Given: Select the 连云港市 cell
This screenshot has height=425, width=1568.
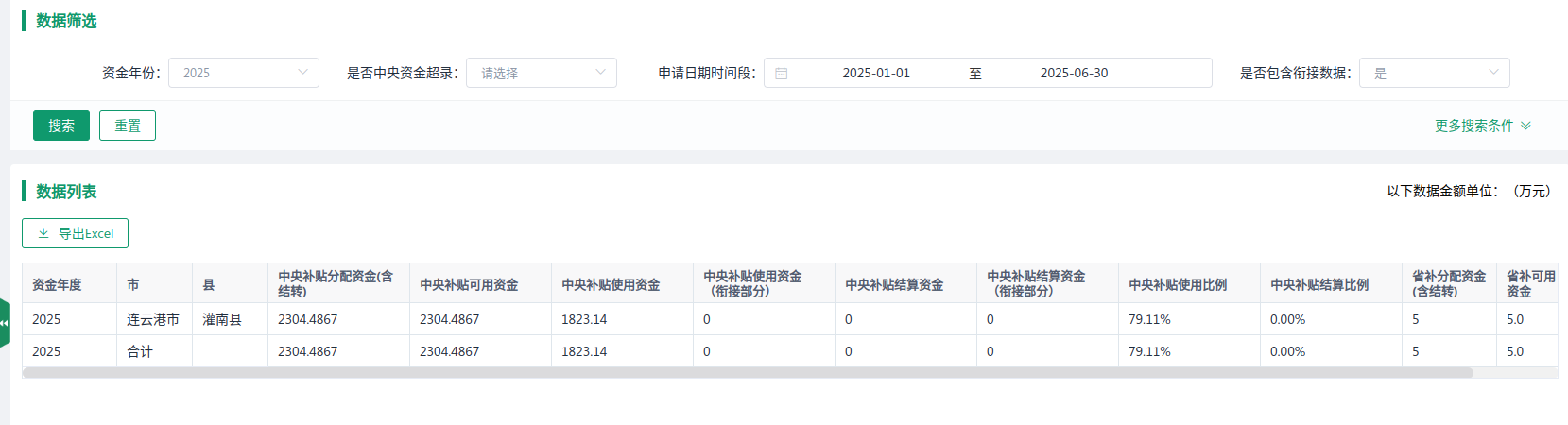Looking at the screenshot, I should click(x=153, y=319).
